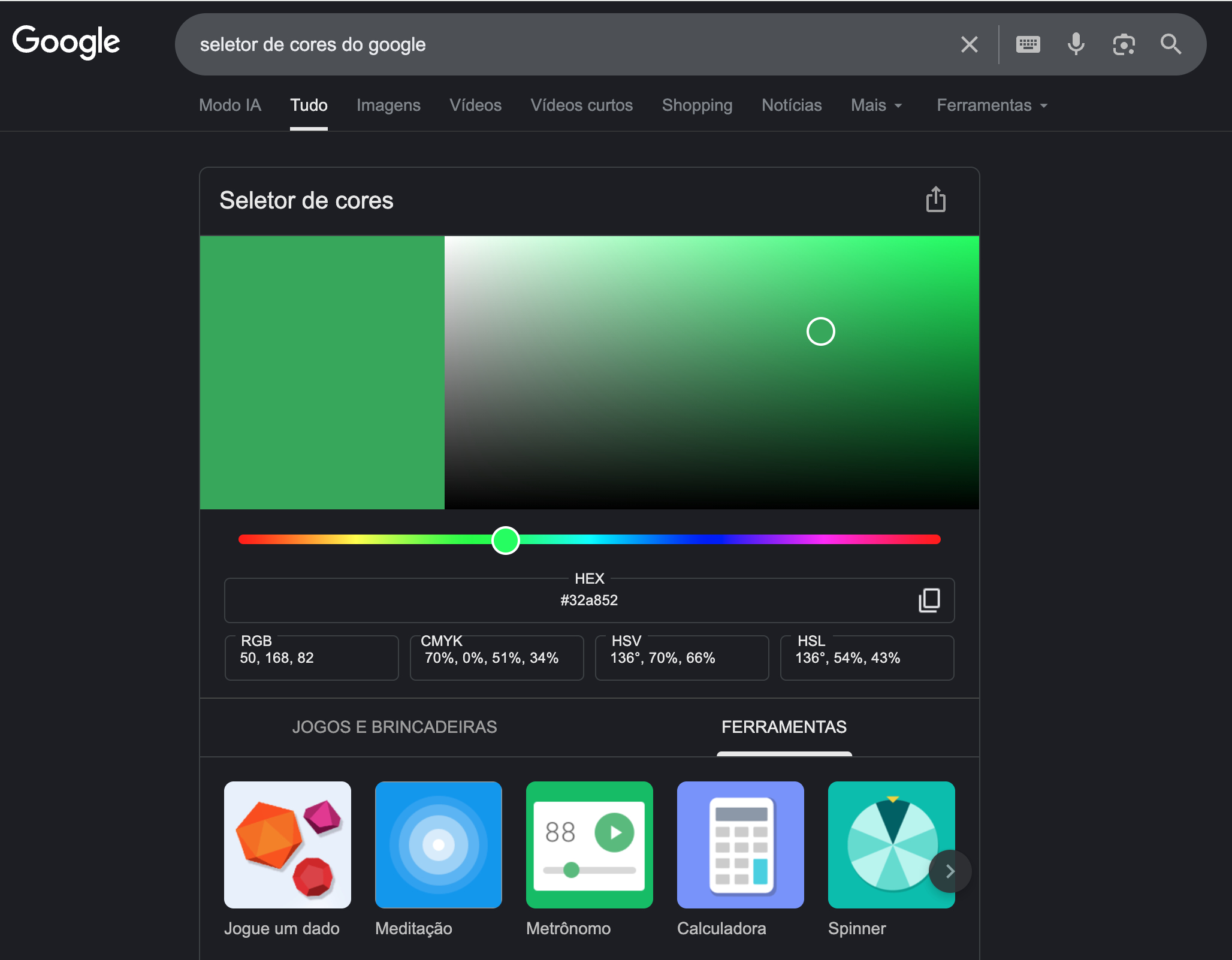Expand the Mais dropdown menu

(x=876, y=105)
